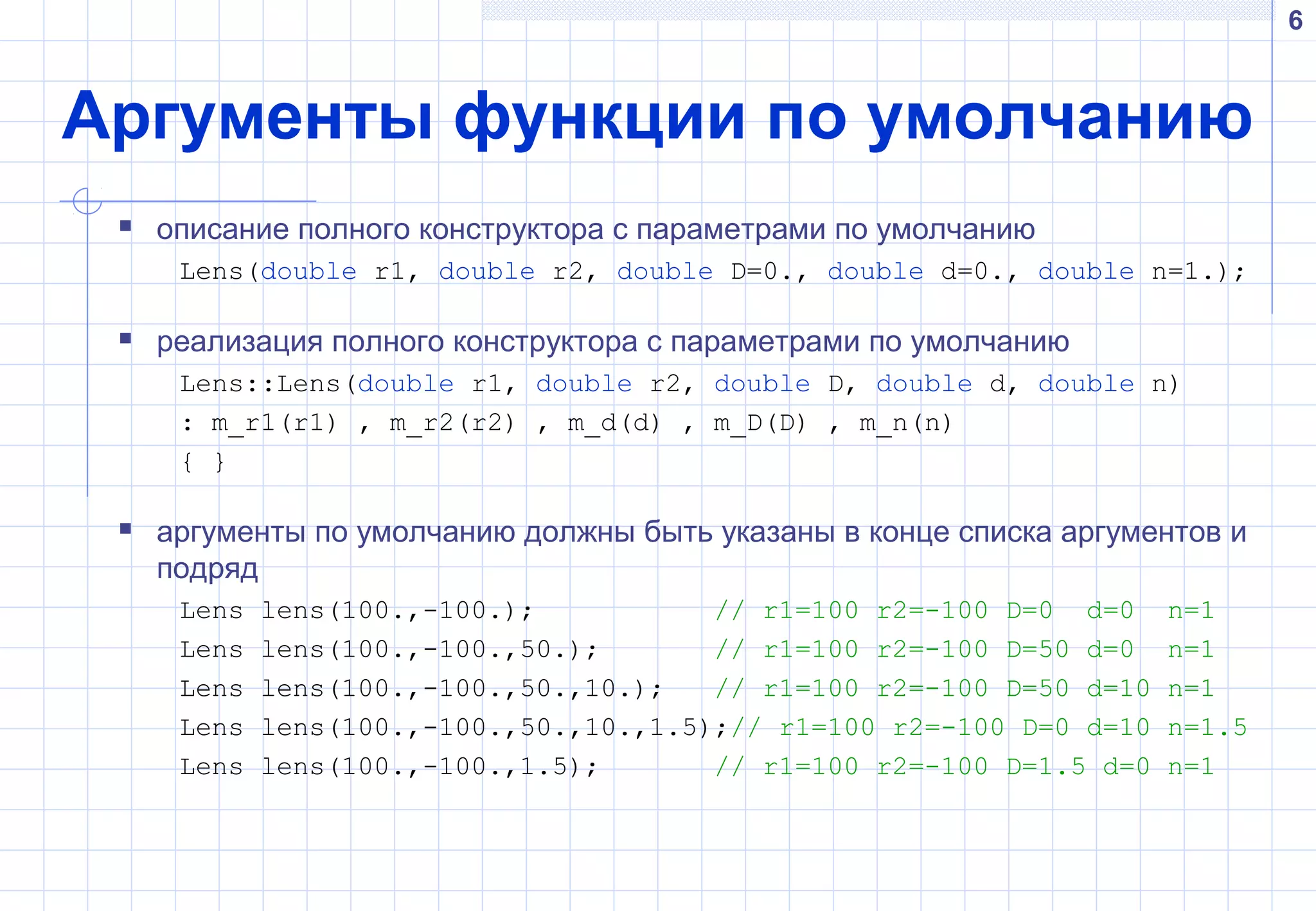
Task: Click the slide title 'Аргументы функции по умолчанию'
Action: coord(657,117)
